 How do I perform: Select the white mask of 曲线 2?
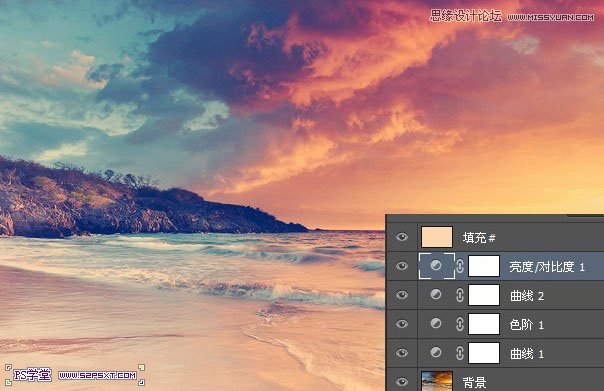tap(484, 295)
